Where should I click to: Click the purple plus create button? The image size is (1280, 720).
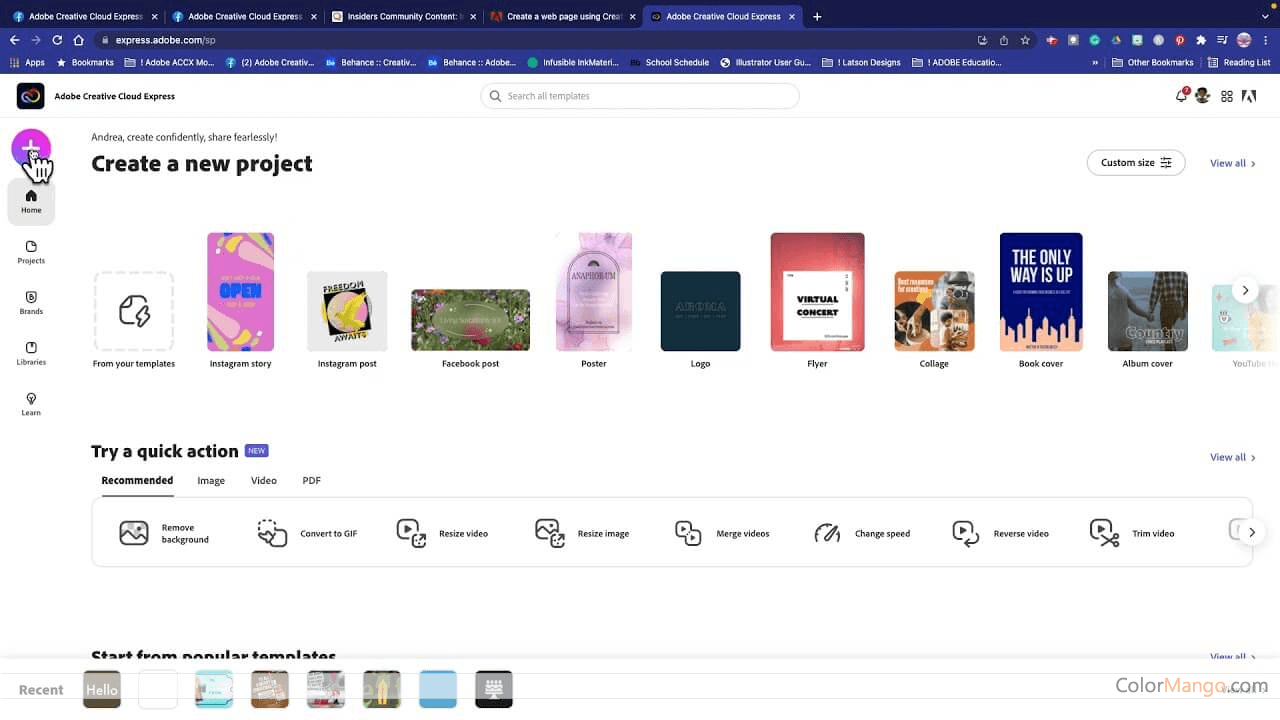coord(31,149)
